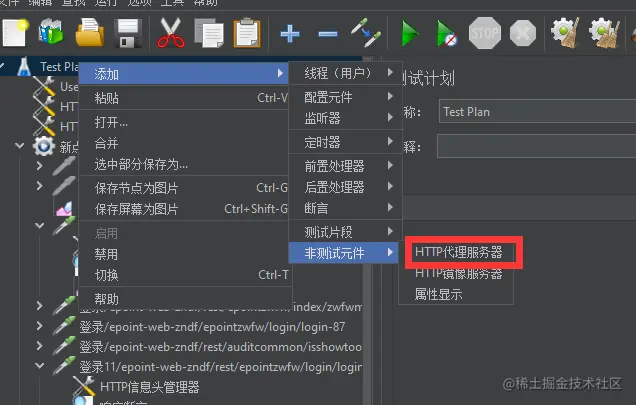Select the 合并 menu item
This screenshot has width=636, height=405.
click(184, 143)
